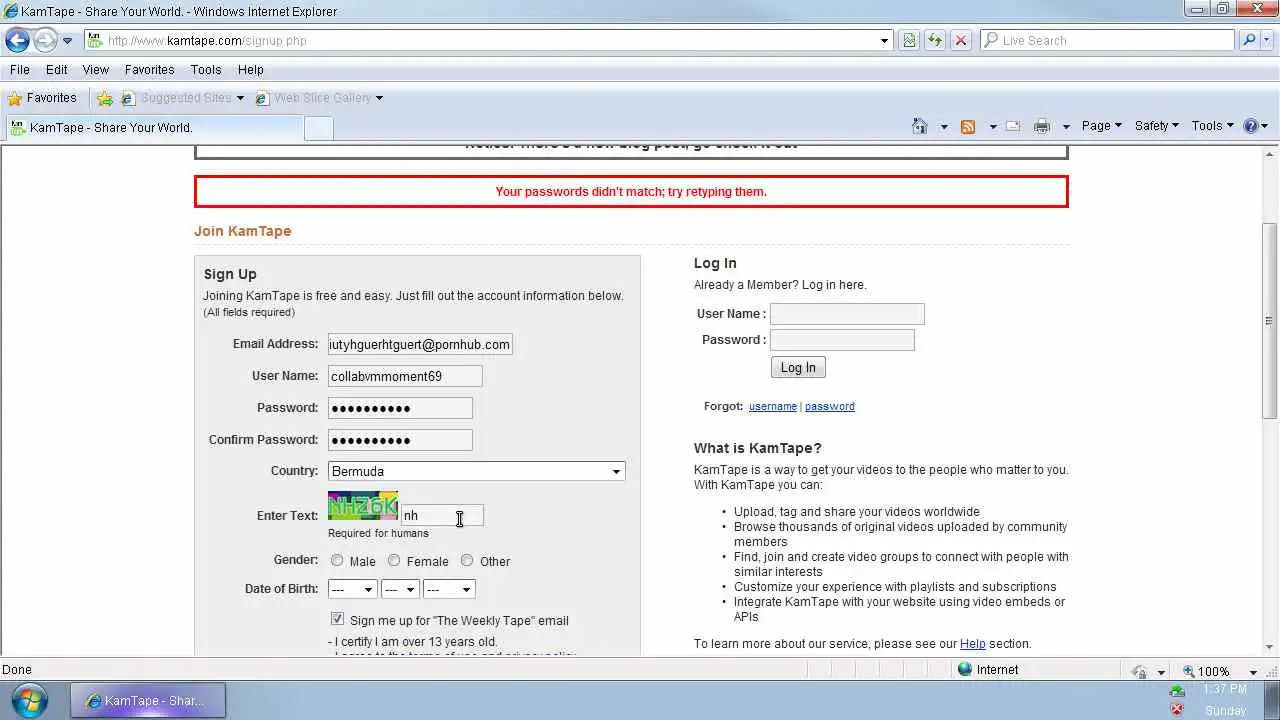Click the Internet zone globe icon

(965, 669)
